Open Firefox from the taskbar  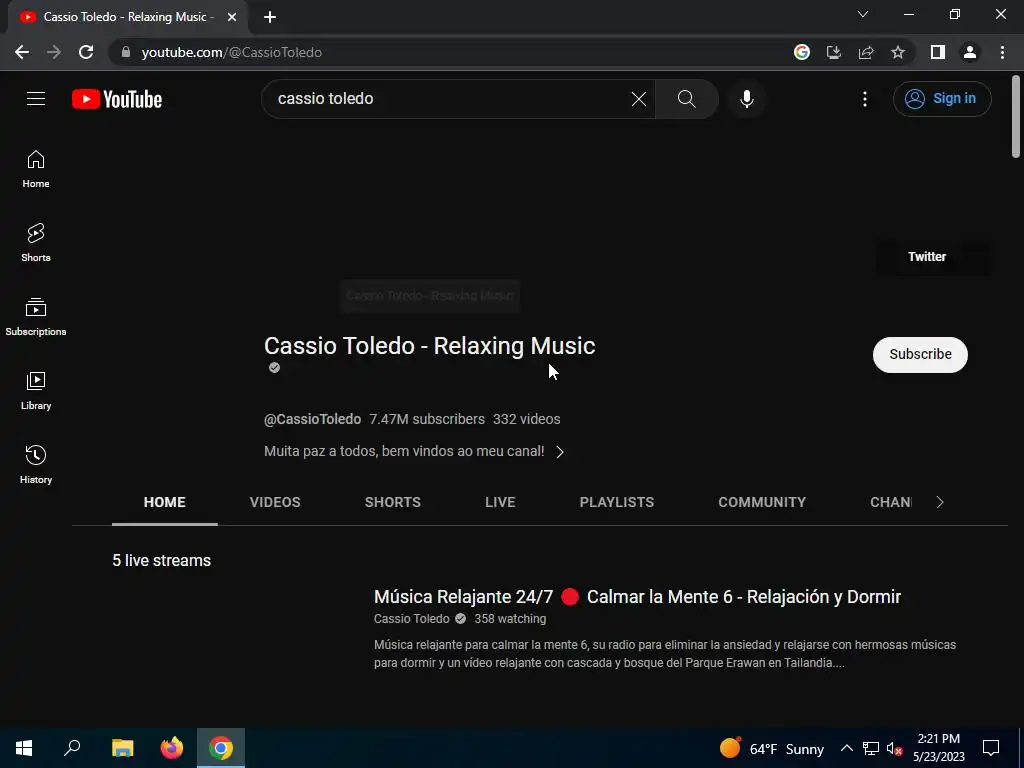[172, 748]
